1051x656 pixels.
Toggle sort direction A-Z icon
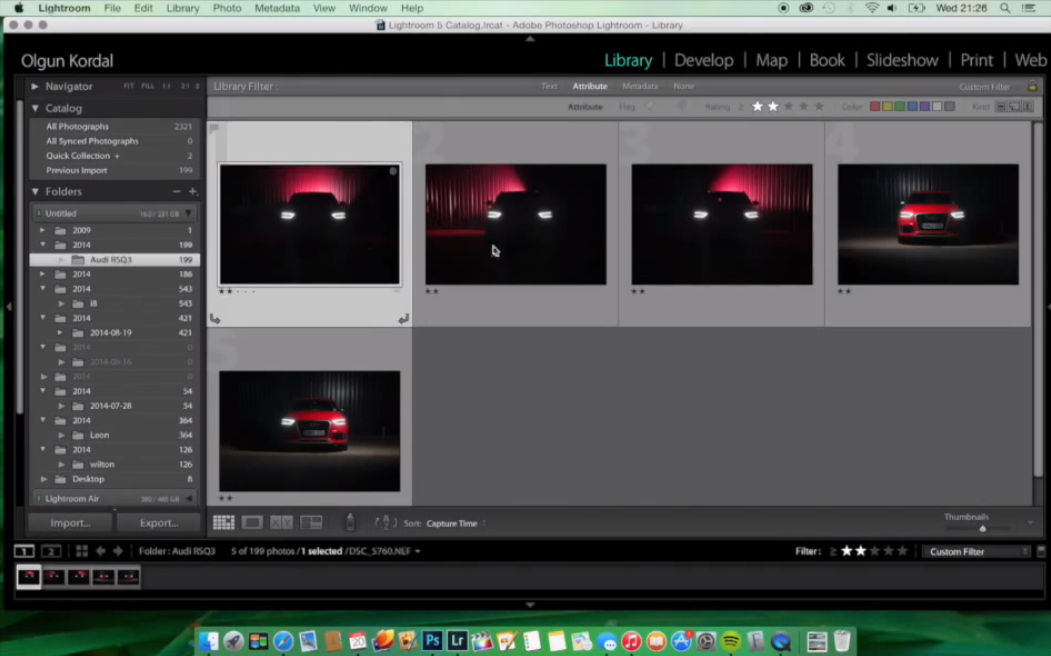point(386,522)
